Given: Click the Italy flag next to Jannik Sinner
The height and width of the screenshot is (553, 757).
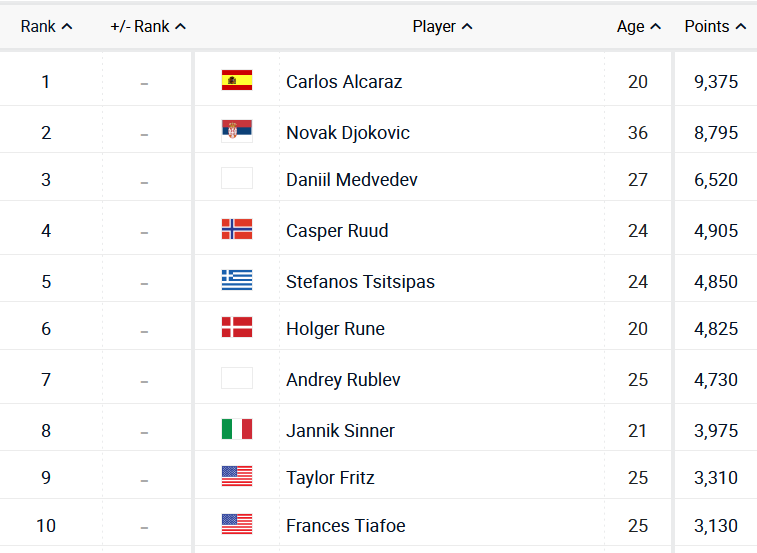Looking at the screenshot, I should (x=237, y=430).
